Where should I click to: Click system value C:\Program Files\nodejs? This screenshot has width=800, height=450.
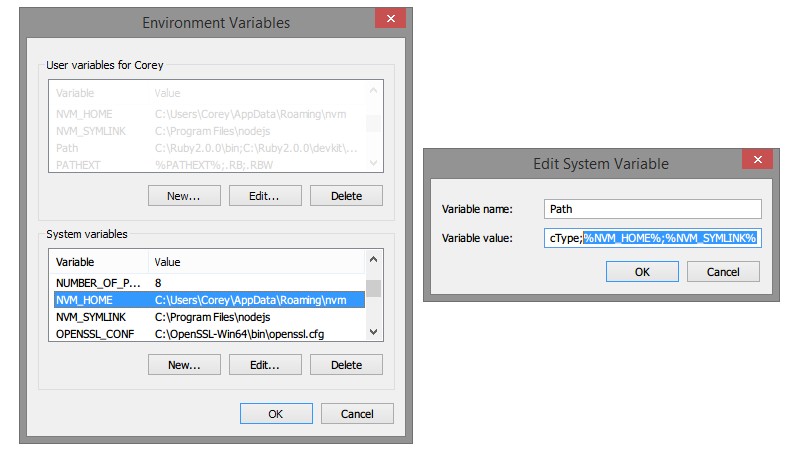(x=212, y=317)
